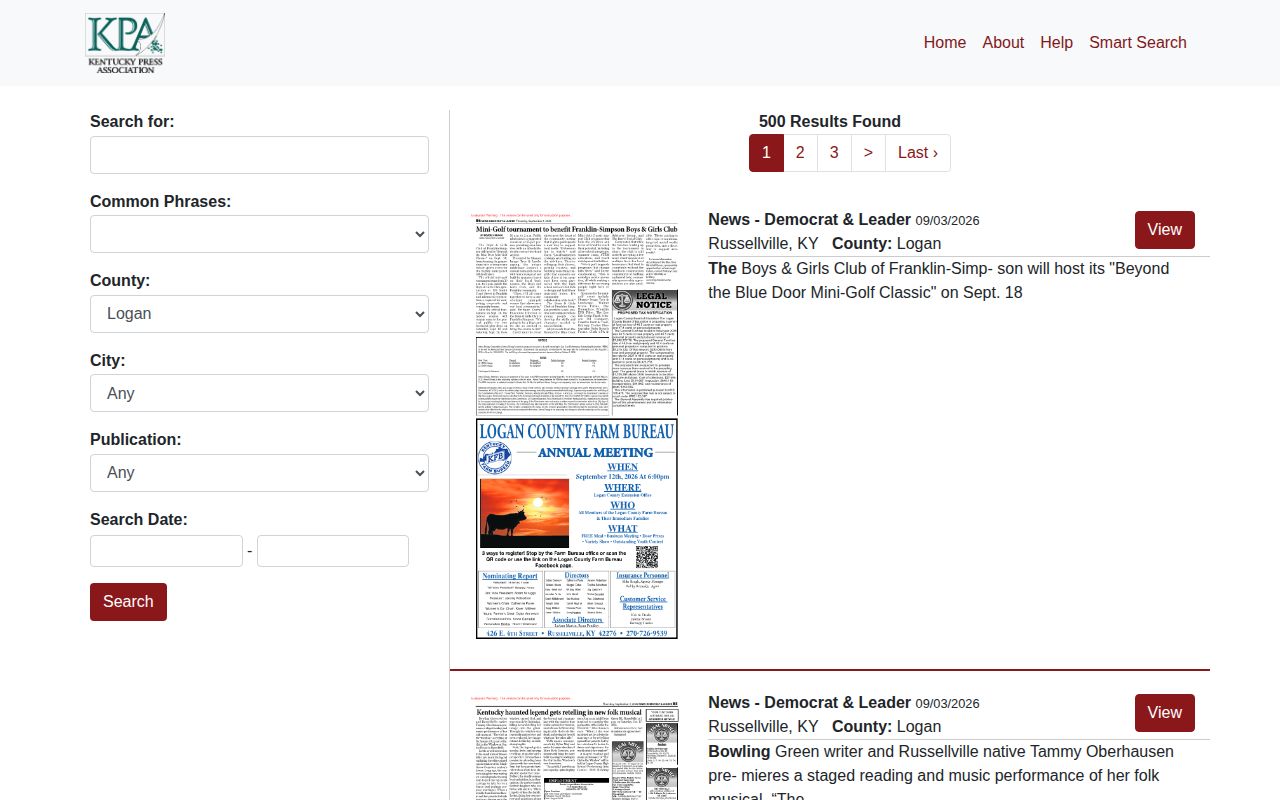Click the Boys & Girls Club excerpt text
The image size is (1280, 800).
[x=938, y=281]
